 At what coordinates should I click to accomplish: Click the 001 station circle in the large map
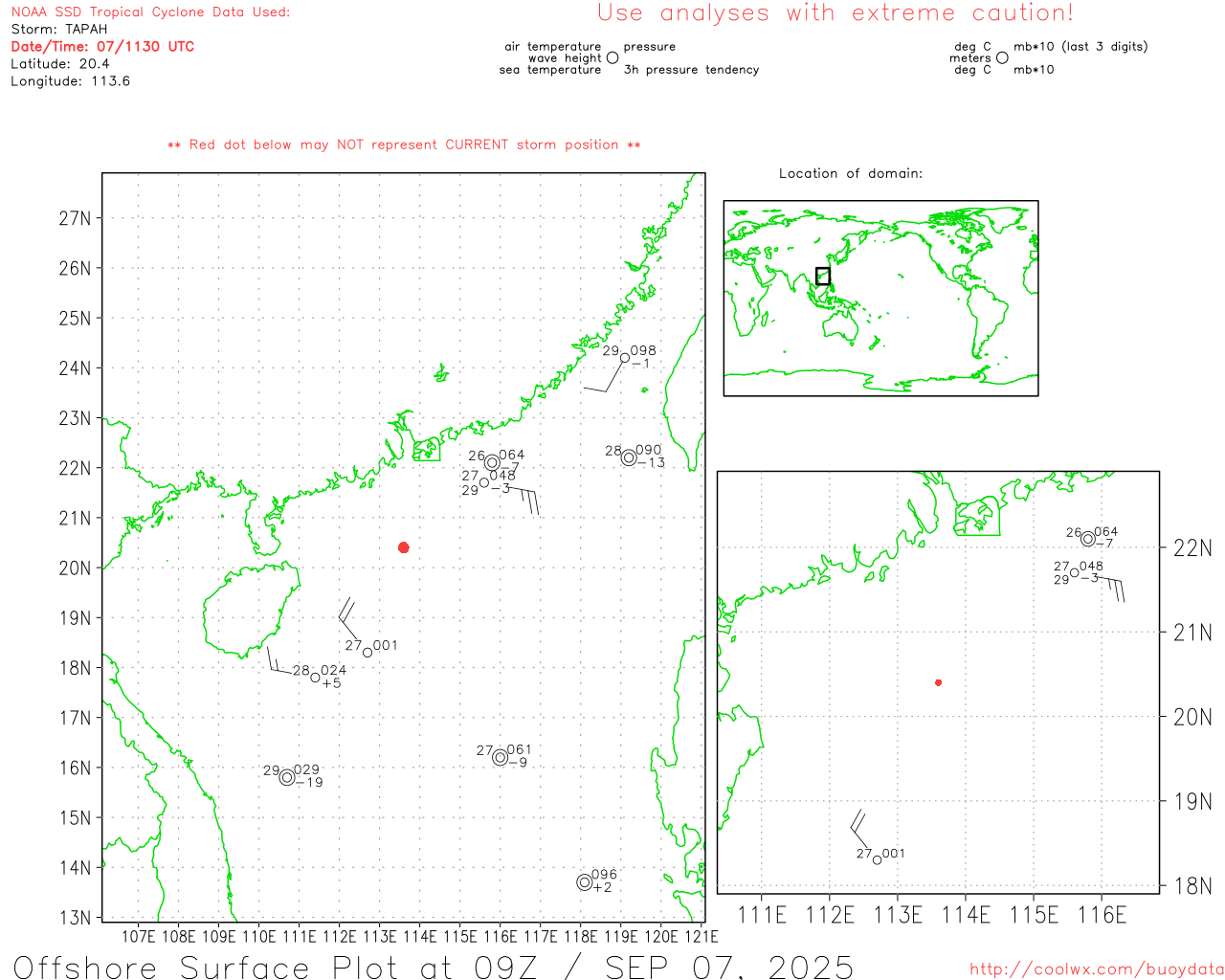click(367, 653)
